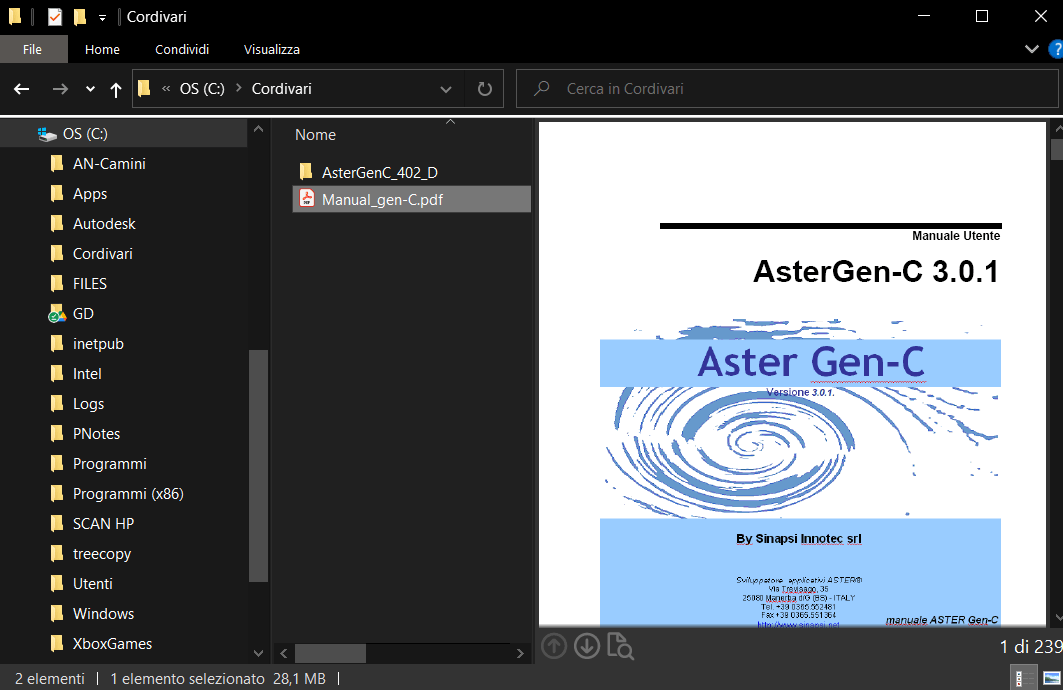1063x690 pixels.
Task: Click the New folder quick access icon
Action: coord(80,16)
